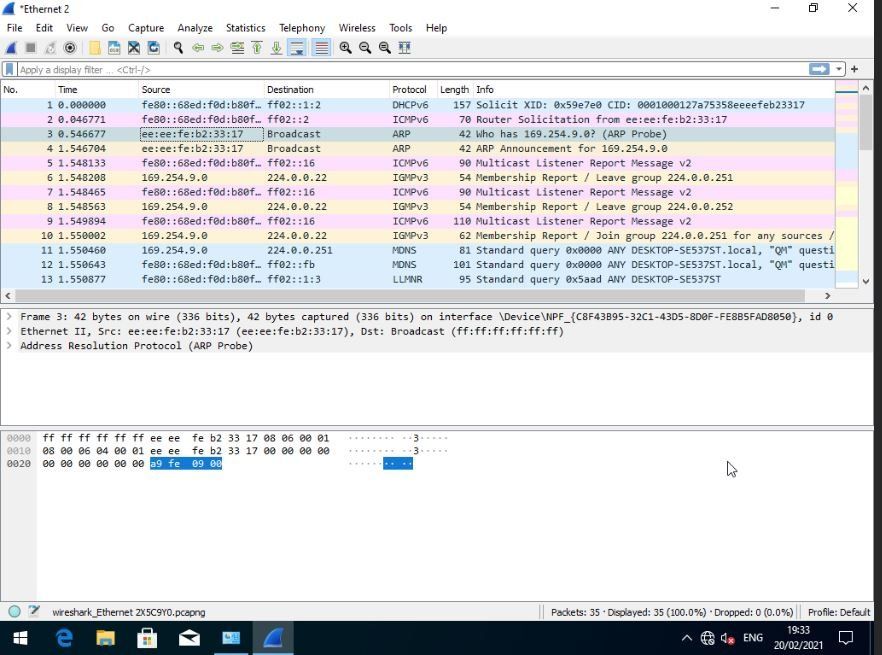Select highlighted bytes a9 fe 09 00

pos(186,464)
